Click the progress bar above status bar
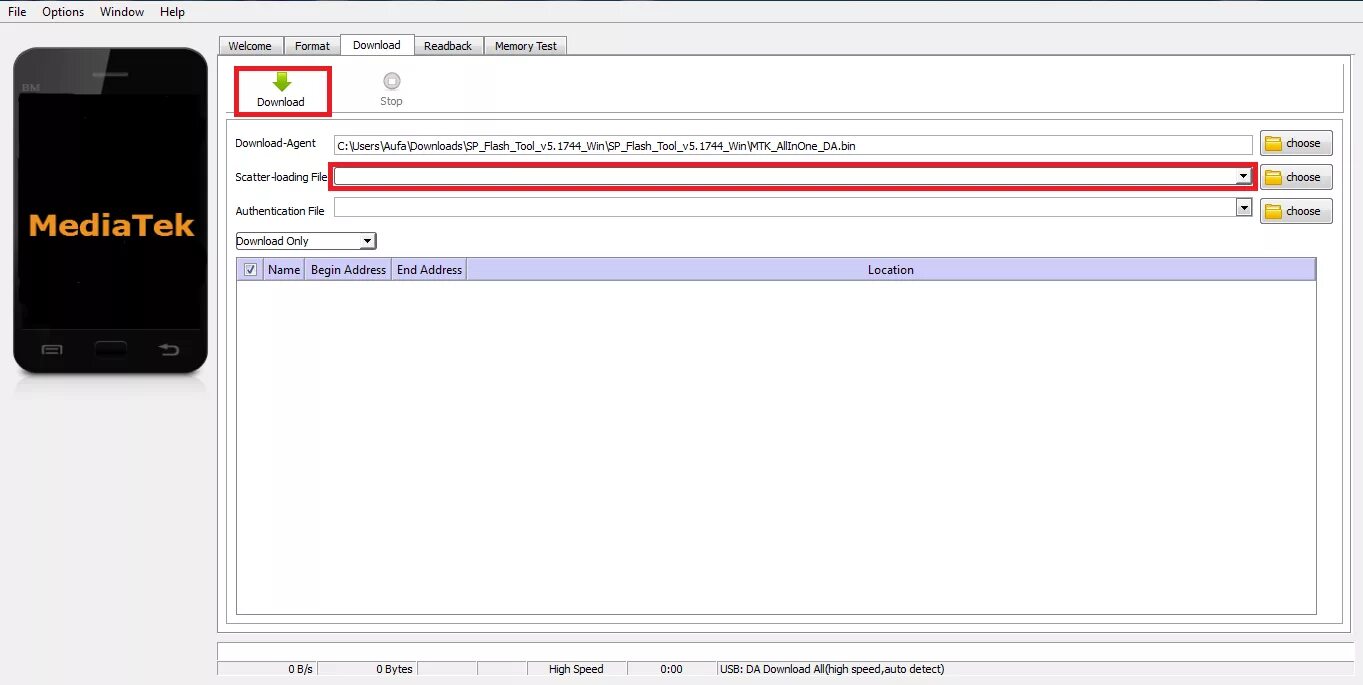 tap(785, 651)
